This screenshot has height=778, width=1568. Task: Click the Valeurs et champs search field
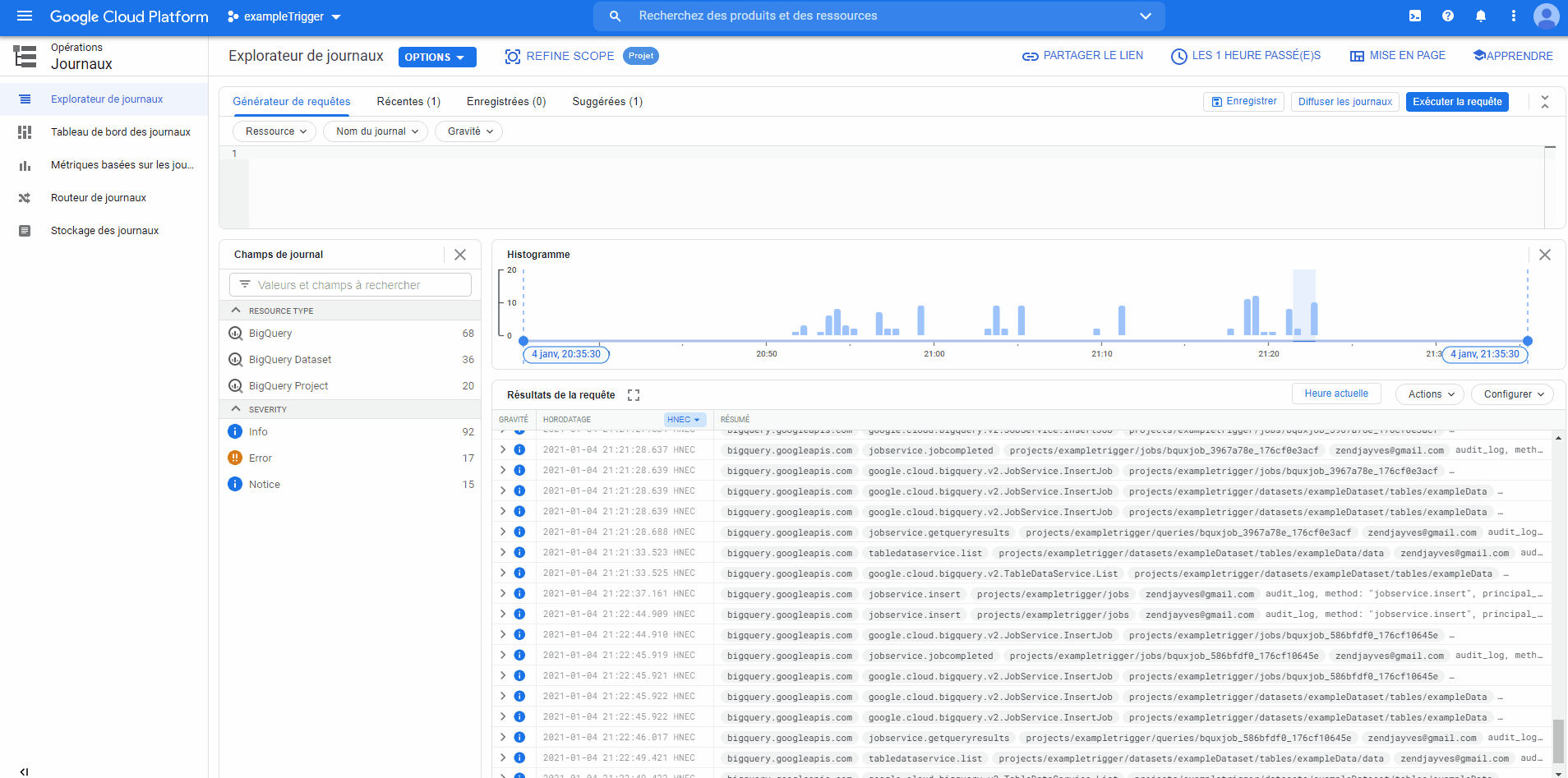351,285
